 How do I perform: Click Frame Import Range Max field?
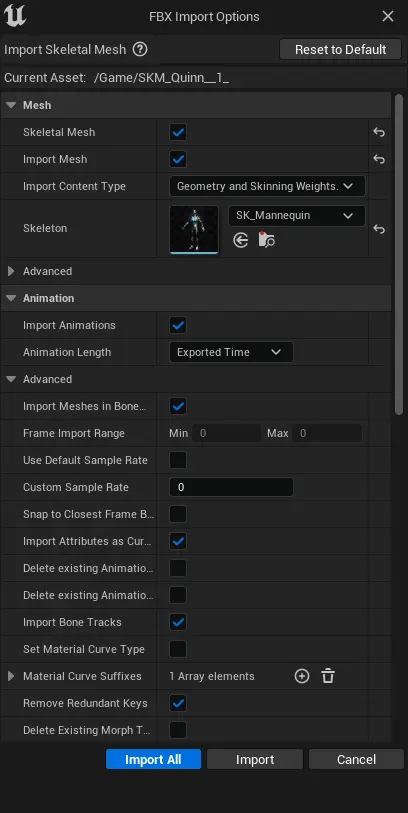(x=327, y=433)
